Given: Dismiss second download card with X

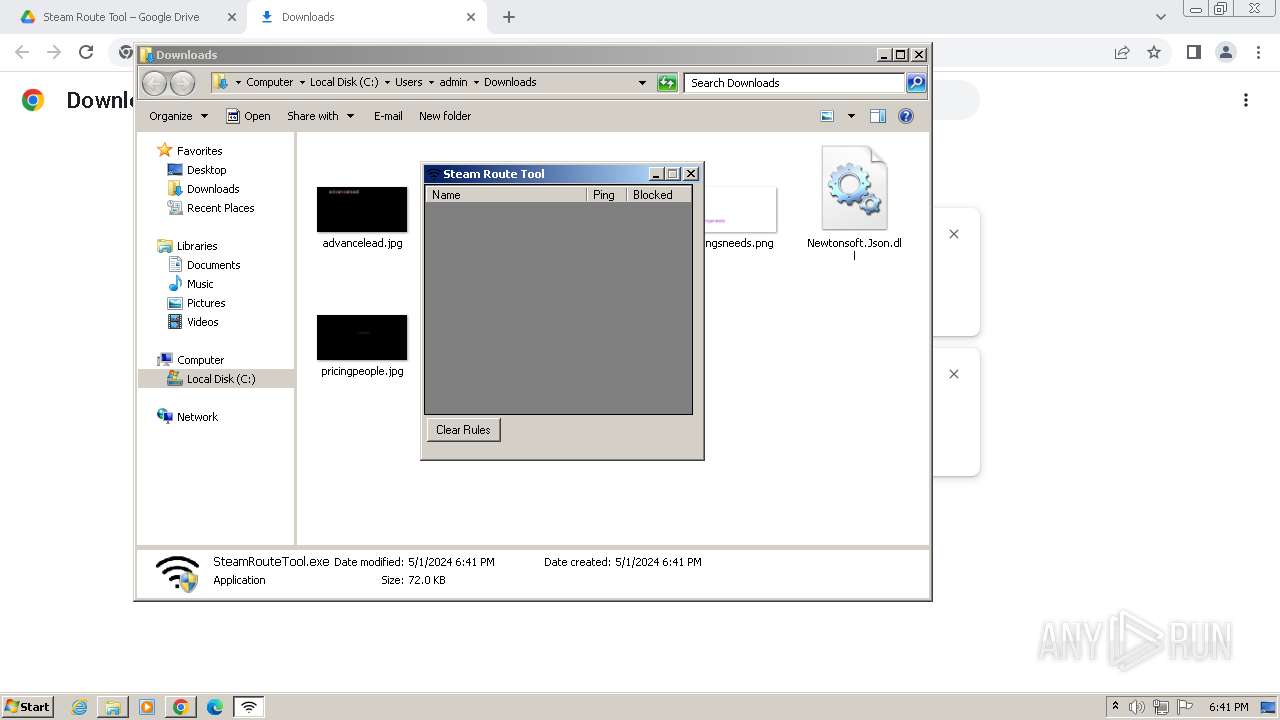Looking at the screenshot, I should (954, 374).
